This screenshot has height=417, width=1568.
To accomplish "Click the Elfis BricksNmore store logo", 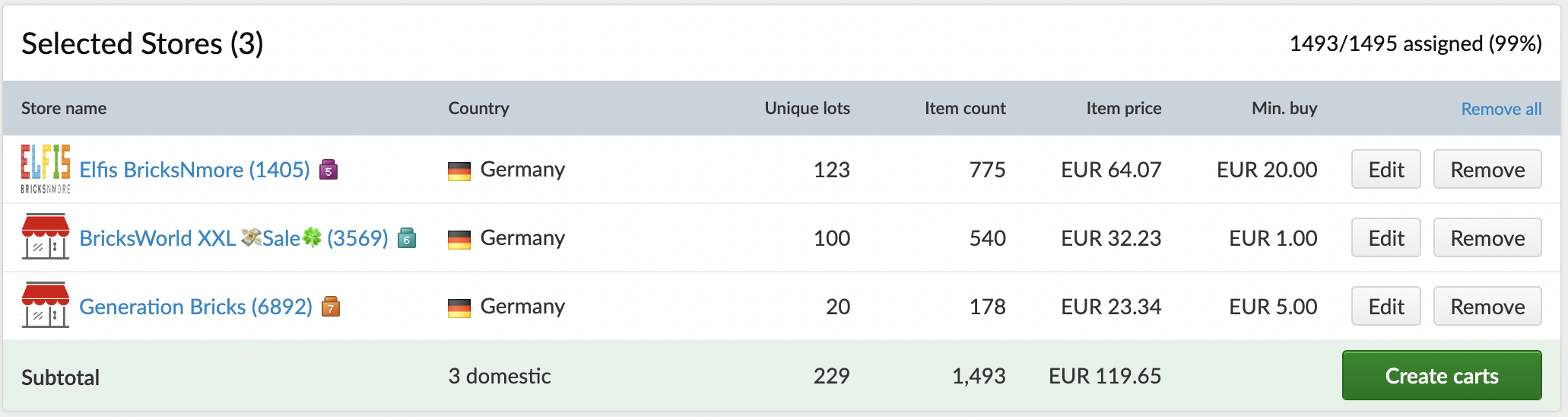I will [x=46, y=169].
